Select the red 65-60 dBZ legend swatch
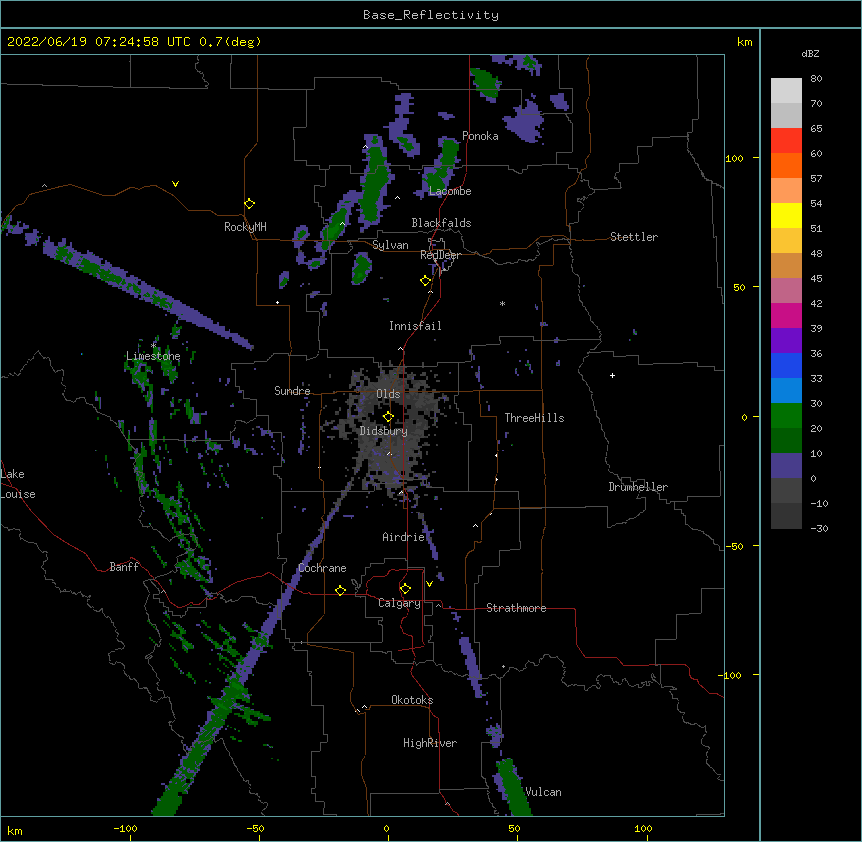This screenshot has width=862, height=842. (786, 141)
